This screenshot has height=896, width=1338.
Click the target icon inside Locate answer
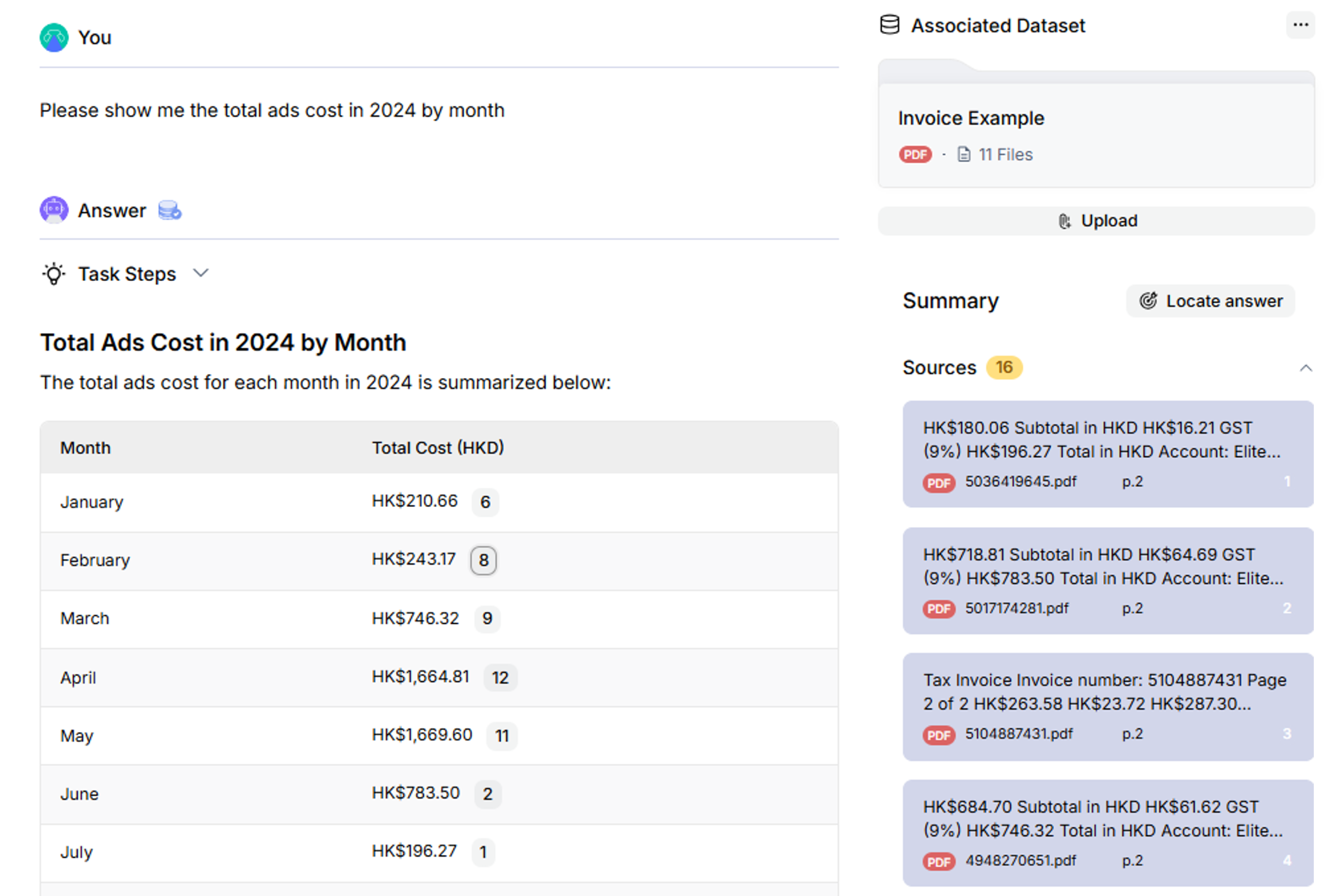pos(1148,301)
